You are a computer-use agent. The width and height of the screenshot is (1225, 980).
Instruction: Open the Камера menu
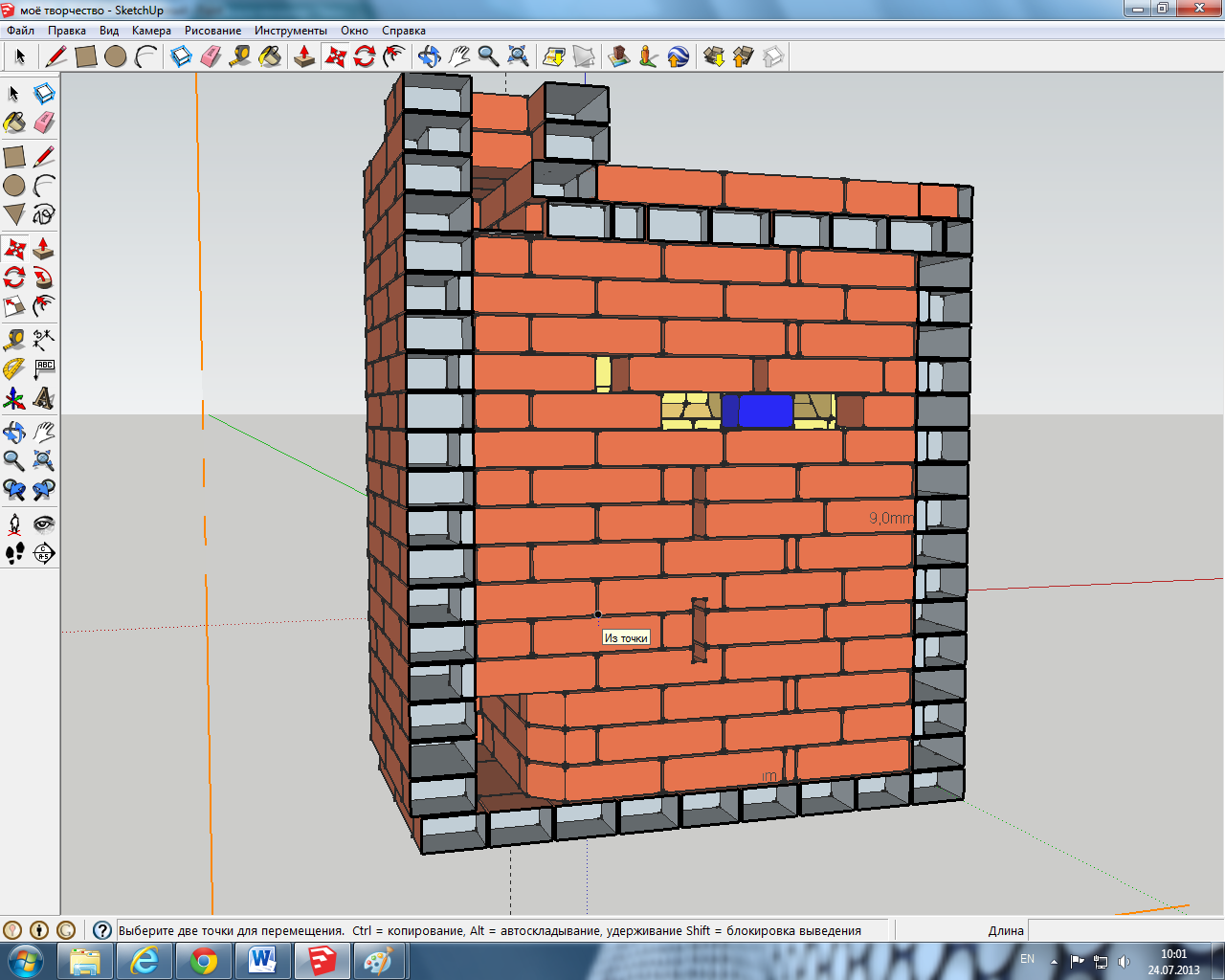pyautogui.click(x=151, y=31)
